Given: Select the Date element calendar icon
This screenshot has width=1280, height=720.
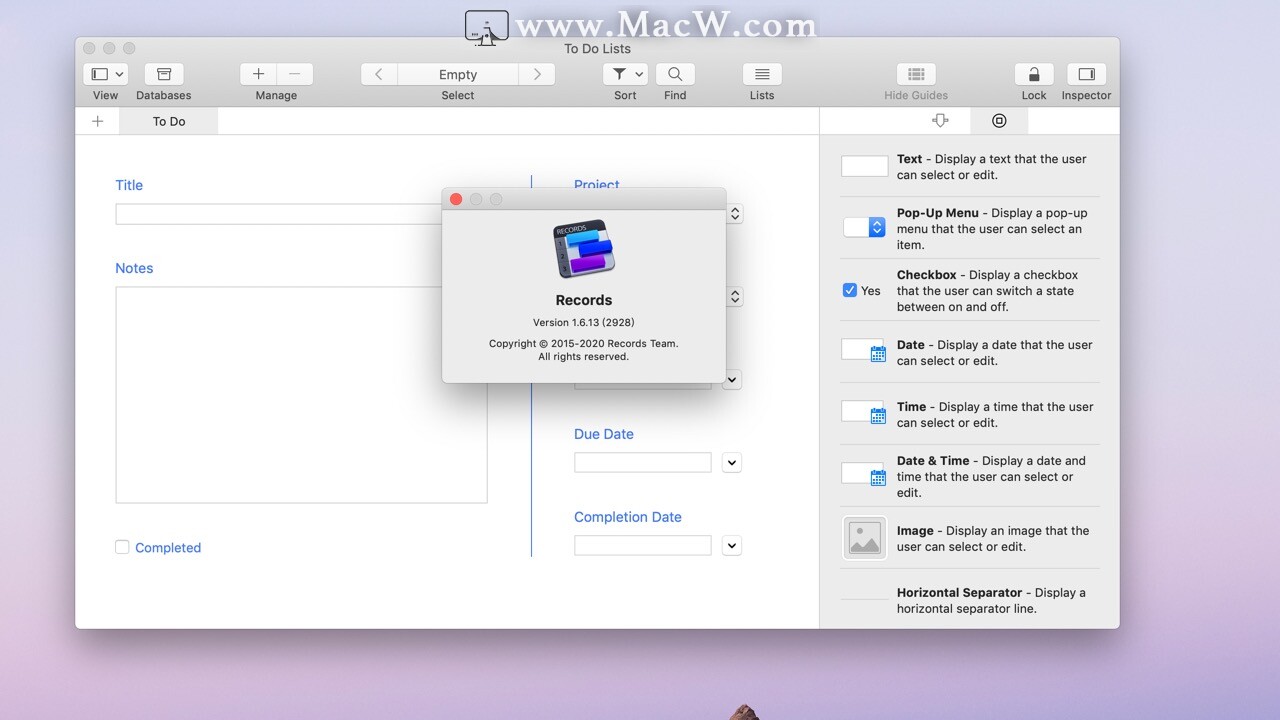Looking at the screenshot, I should (x=878, y=353).
